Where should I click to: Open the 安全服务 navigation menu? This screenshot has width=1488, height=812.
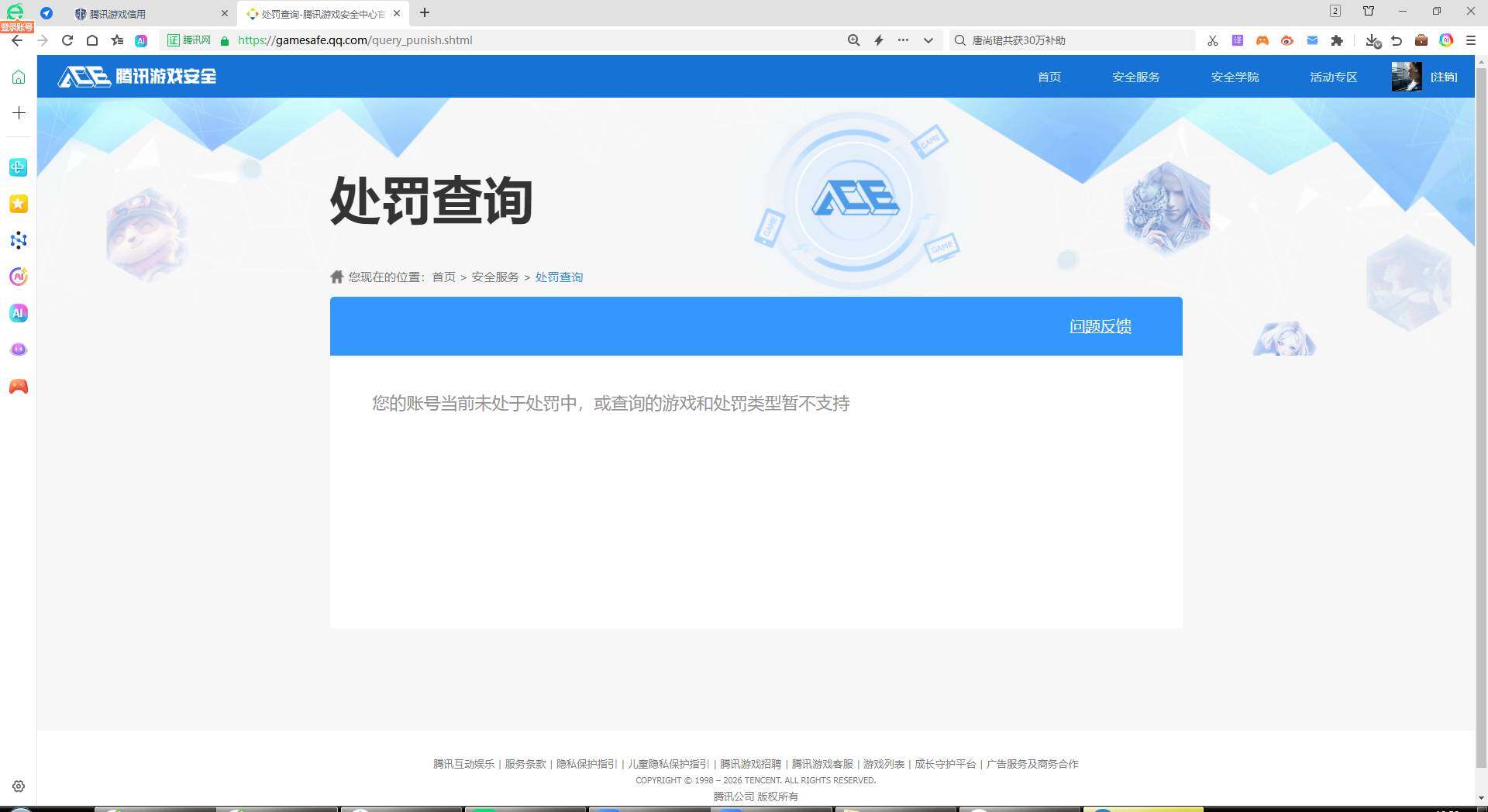click(1135, 77)
